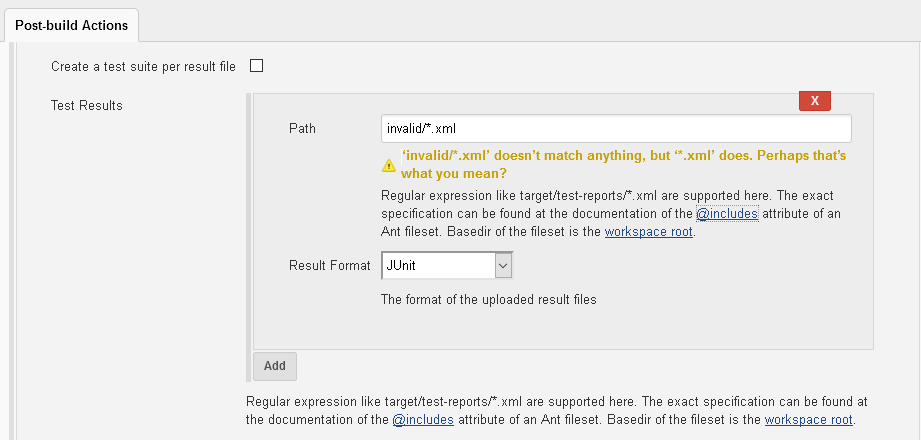Enable Create a test suite per result file
Screen dimensions: 921x440
(256, 66)
